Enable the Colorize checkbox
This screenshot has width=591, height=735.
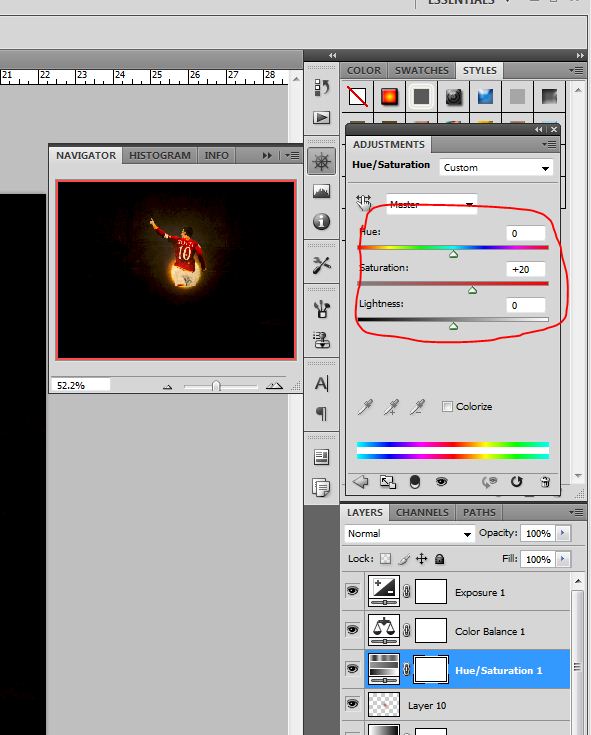point(448,406)
